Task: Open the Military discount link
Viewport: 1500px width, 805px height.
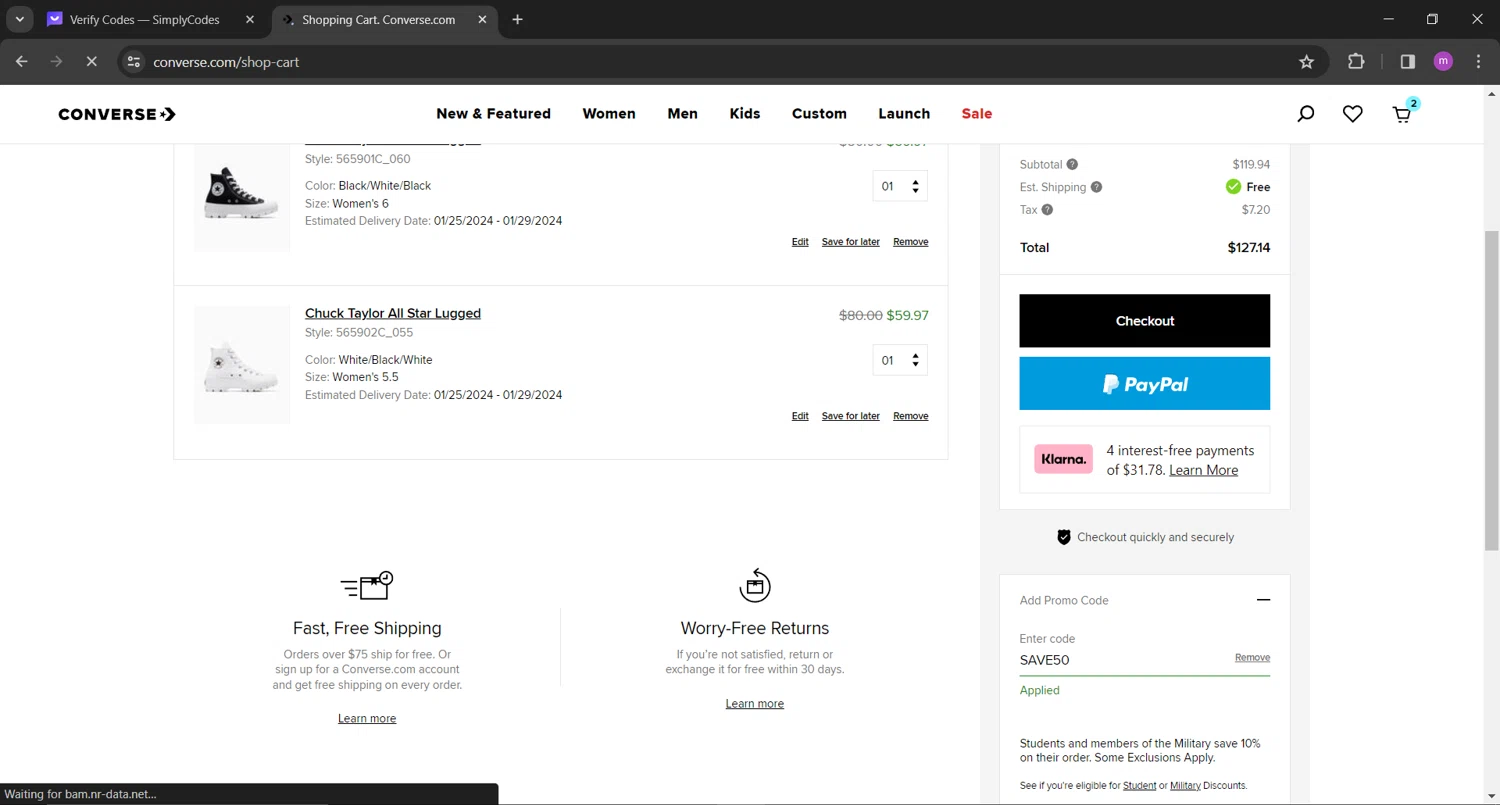Action: 1185,786
